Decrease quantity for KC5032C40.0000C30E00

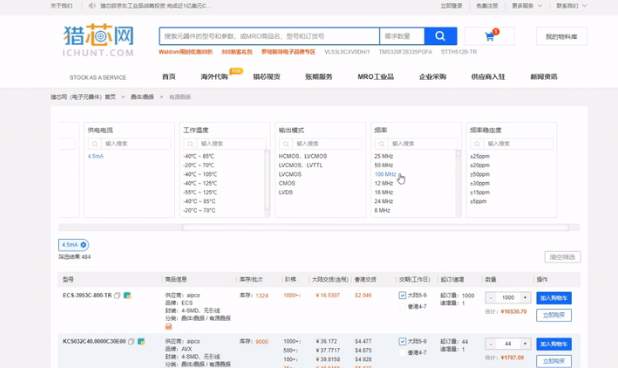click(x=491, y=344)
